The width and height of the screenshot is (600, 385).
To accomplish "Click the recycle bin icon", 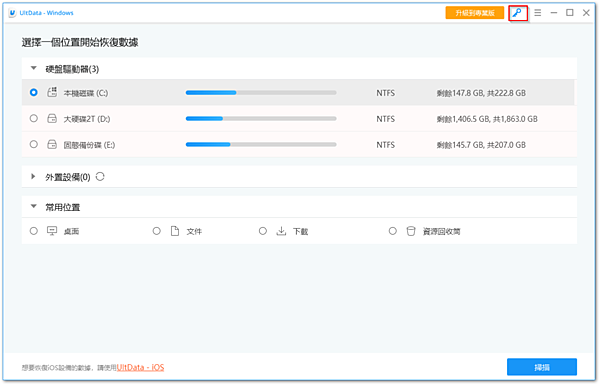I will pyautogui.click(x=411, y=231).
